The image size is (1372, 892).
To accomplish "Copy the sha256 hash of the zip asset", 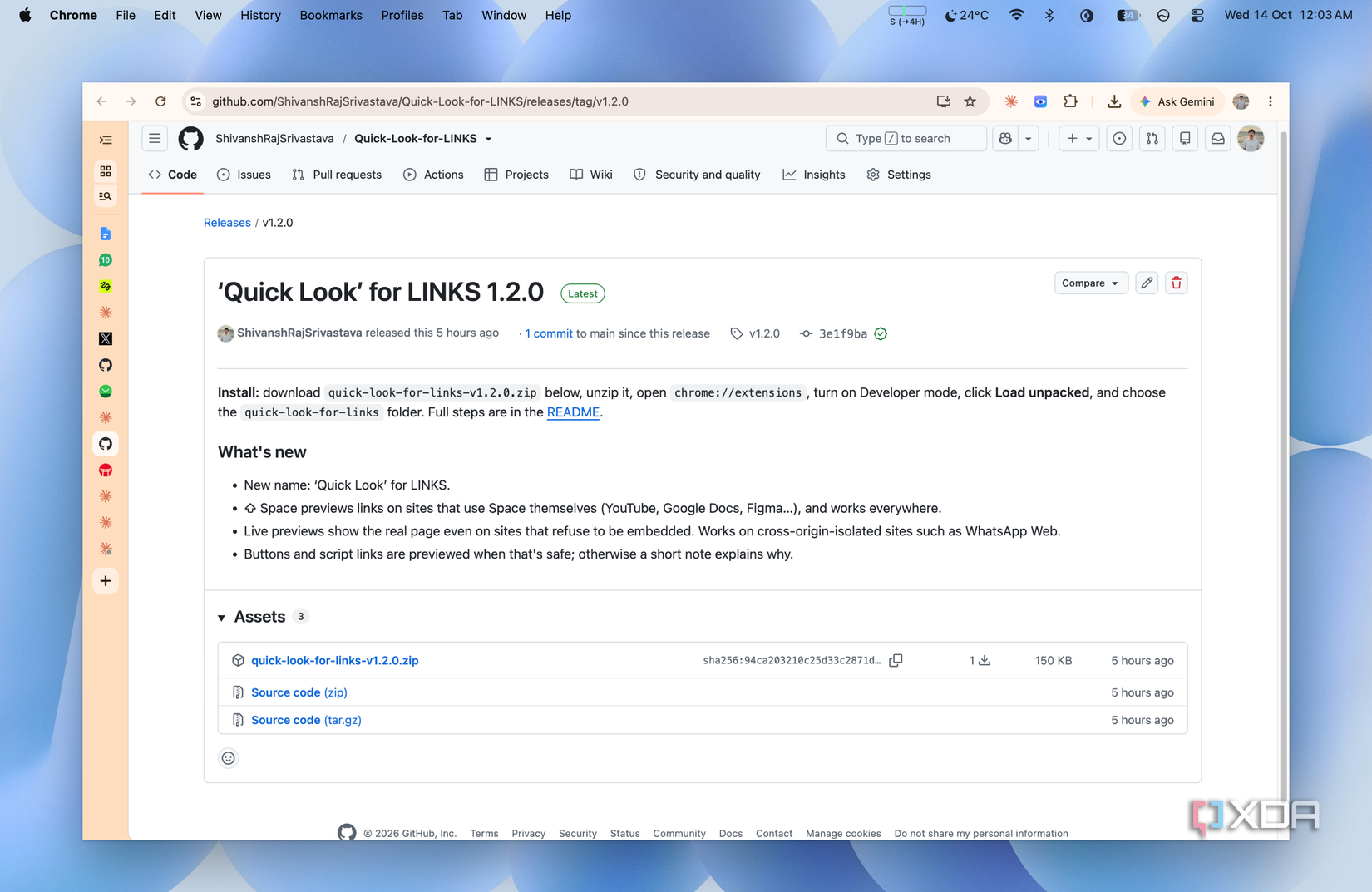I will click(x=896, y=660).
